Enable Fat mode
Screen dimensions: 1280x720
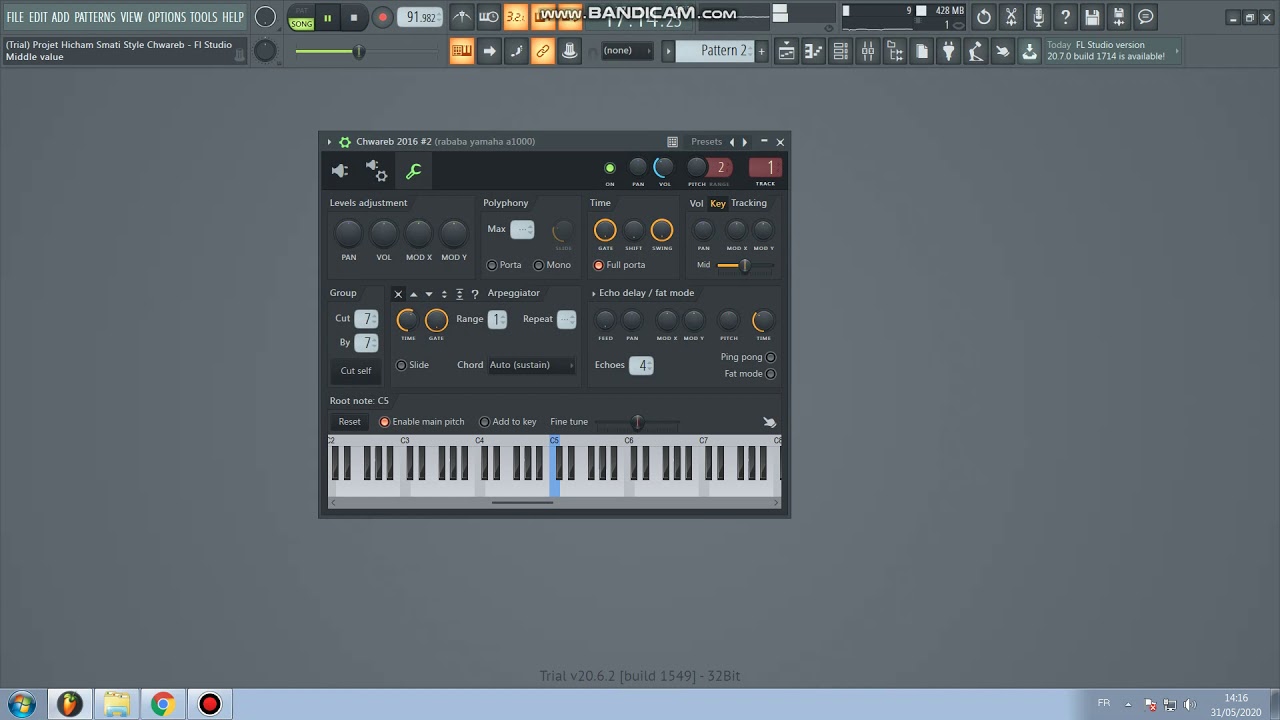[x=750, y=374]
